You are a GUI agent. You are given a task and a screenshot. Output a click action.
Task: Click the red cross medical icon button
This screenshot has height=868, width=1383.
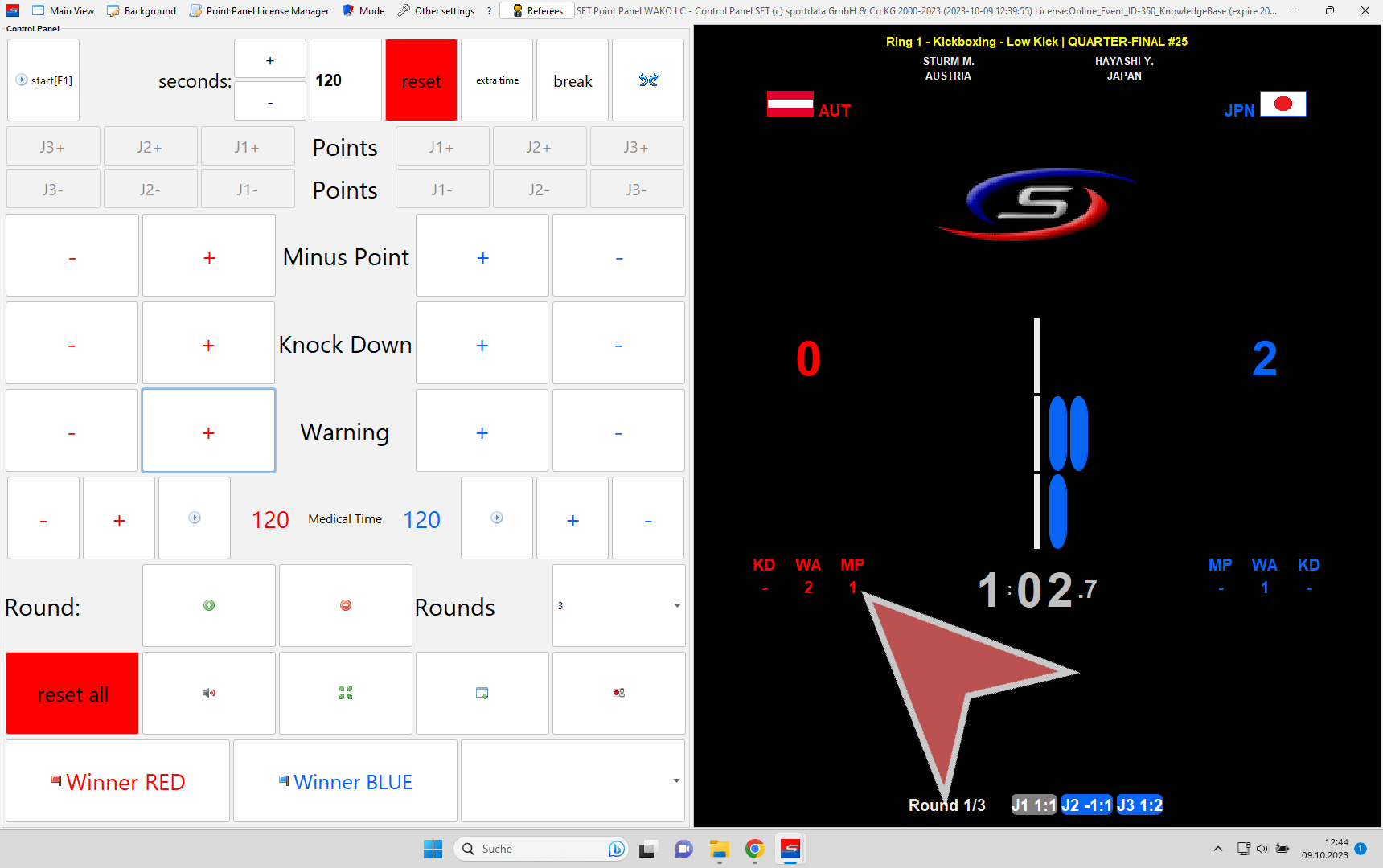(x=618, y=693)
